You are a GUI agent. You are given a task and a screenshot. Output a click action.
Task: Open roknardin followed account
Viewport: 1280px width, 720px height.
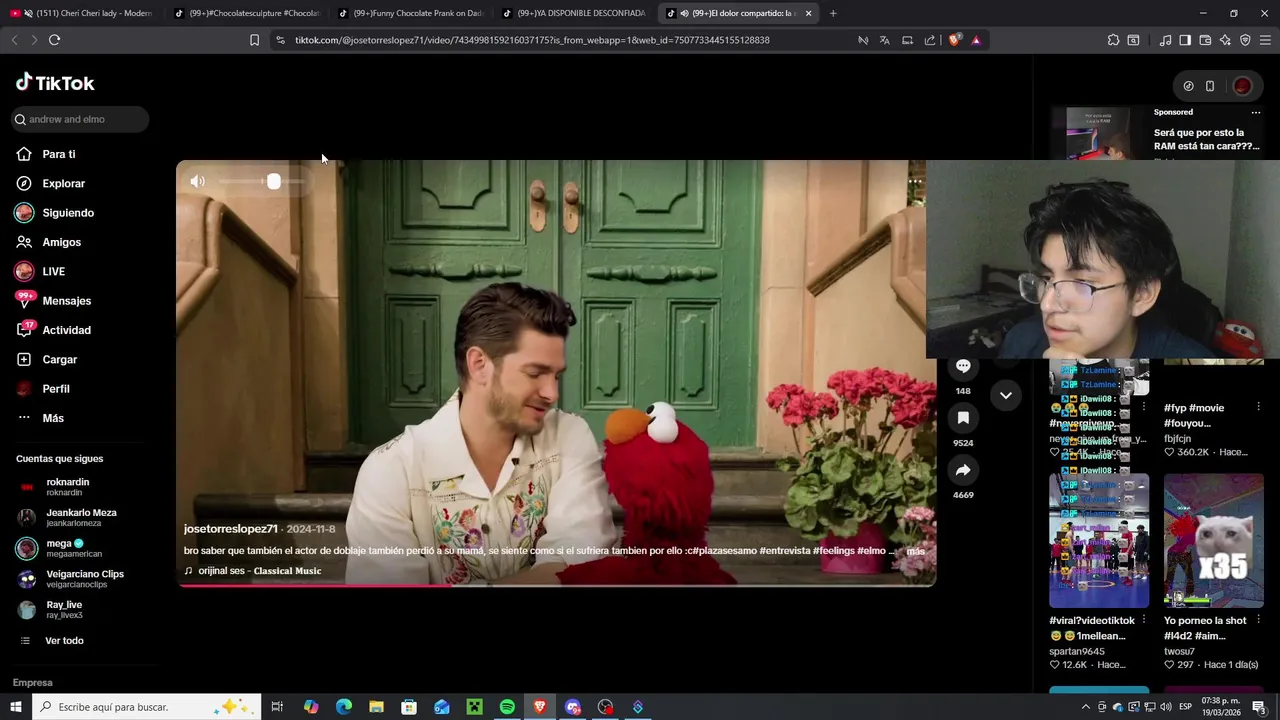(68, 487)
